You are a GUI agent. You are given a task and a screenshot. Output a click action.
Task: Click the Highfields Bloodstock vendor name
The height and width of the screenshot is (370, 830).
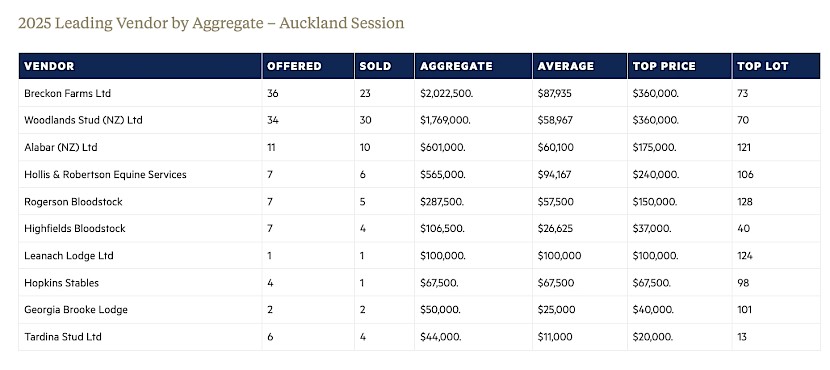coord(75,229)
